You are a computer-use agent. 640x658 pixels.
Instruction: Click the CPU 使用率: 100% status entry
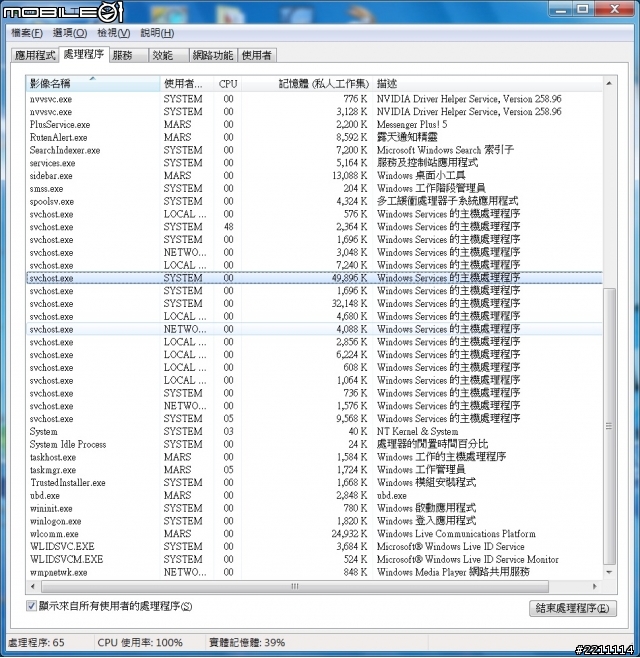[x=140, y=642]
